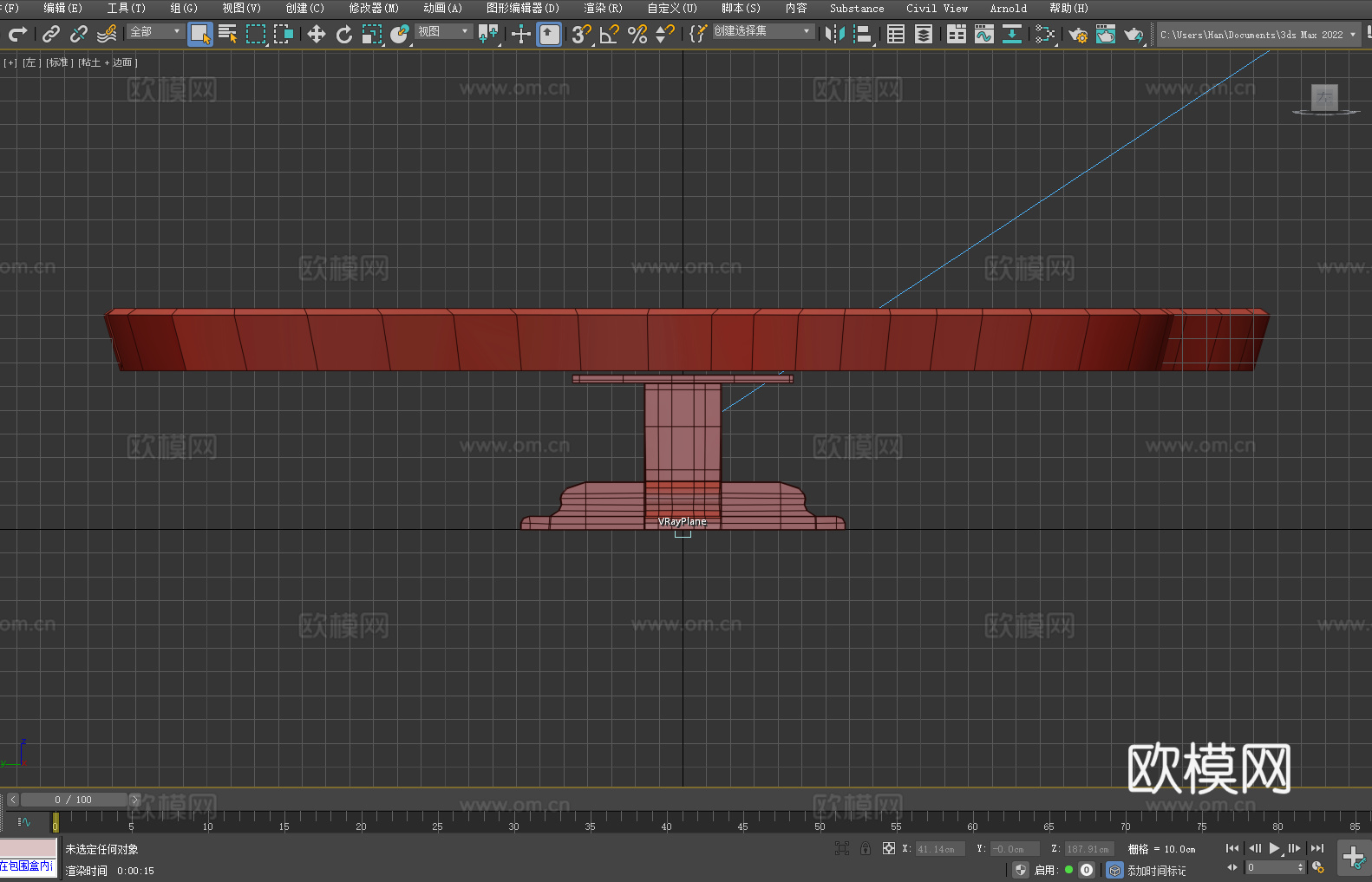Toggle Percent Snap
Image resolution: width=1372 pixels, height=882 pixels.
pyautogui.click(x=637, y=34)
